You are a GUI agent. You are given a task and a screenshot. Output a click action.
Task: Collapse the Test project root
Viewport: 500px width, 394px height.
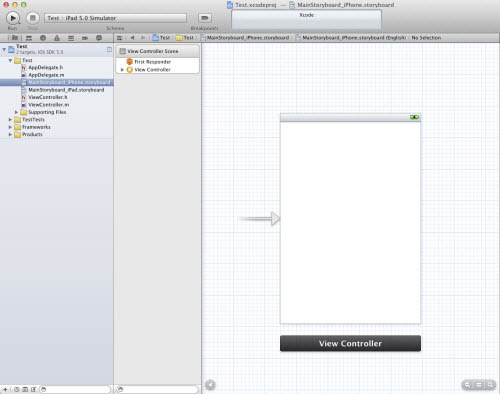(x=4, y=49)
